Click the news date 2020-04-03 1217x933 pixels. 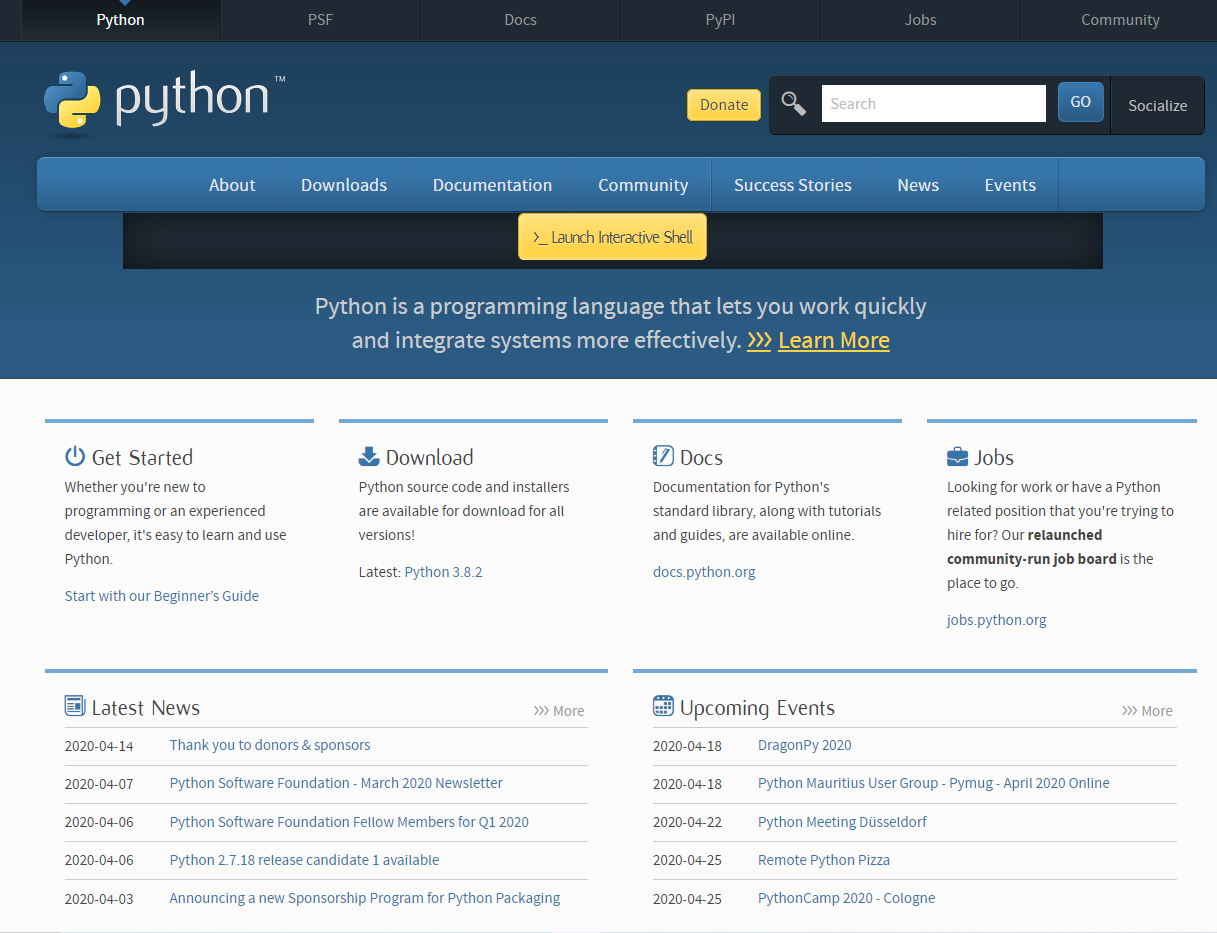point(99,899)
